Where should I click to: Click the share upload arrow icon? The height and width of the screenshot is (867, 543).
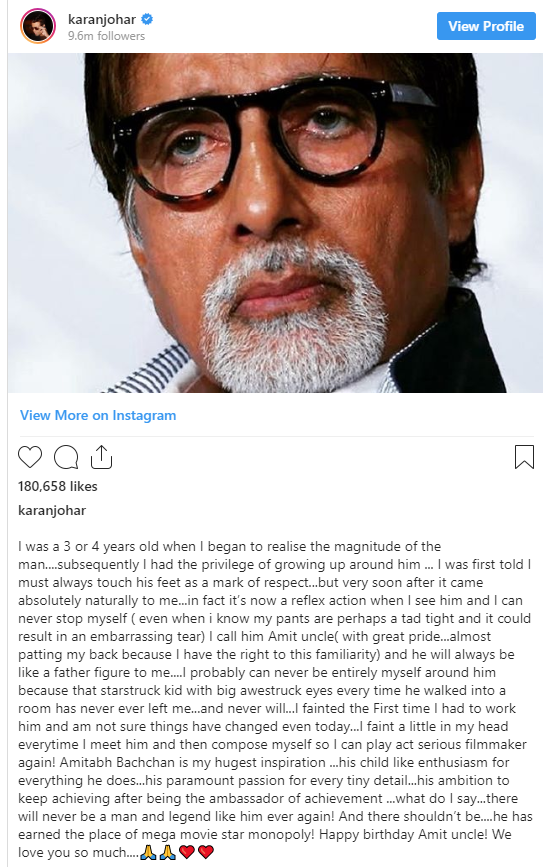point(101,457)
